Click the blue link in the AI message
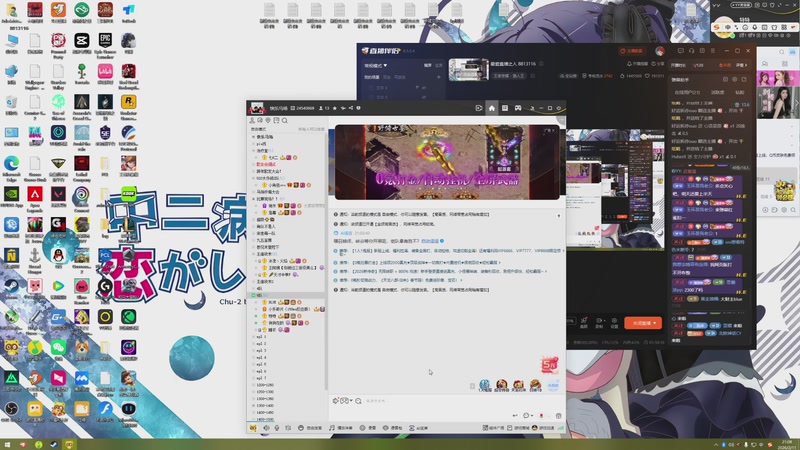 pos(430,241)
